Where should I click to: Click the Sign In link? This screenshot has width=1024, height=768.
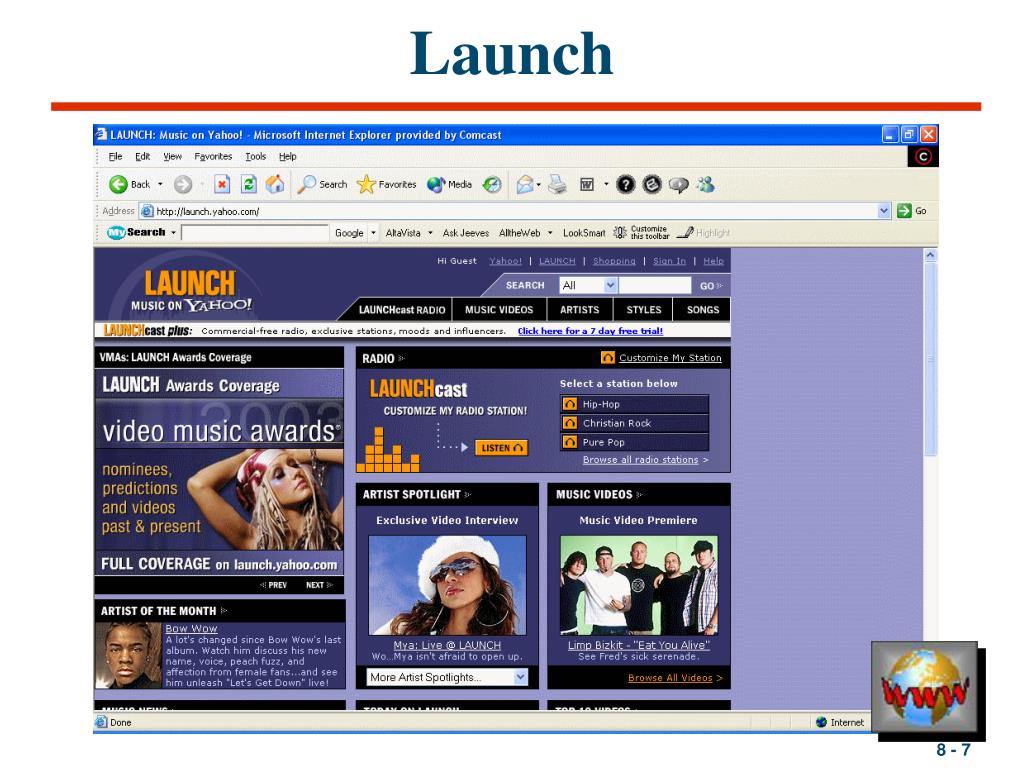[x=669, y=261]
